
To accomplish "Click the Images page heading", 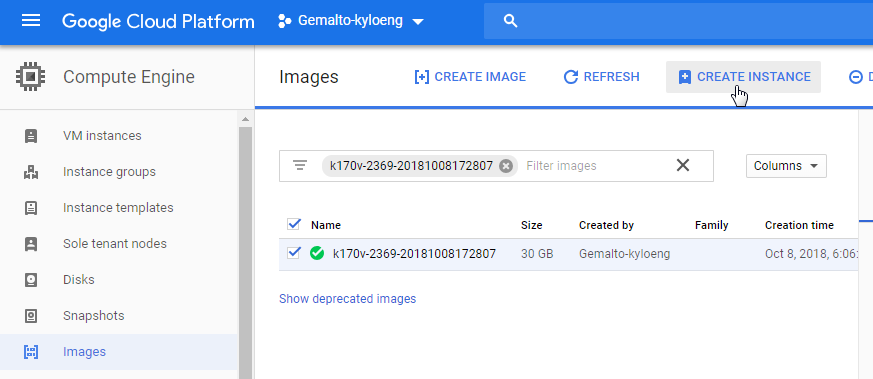I will [x=308, y=77].
